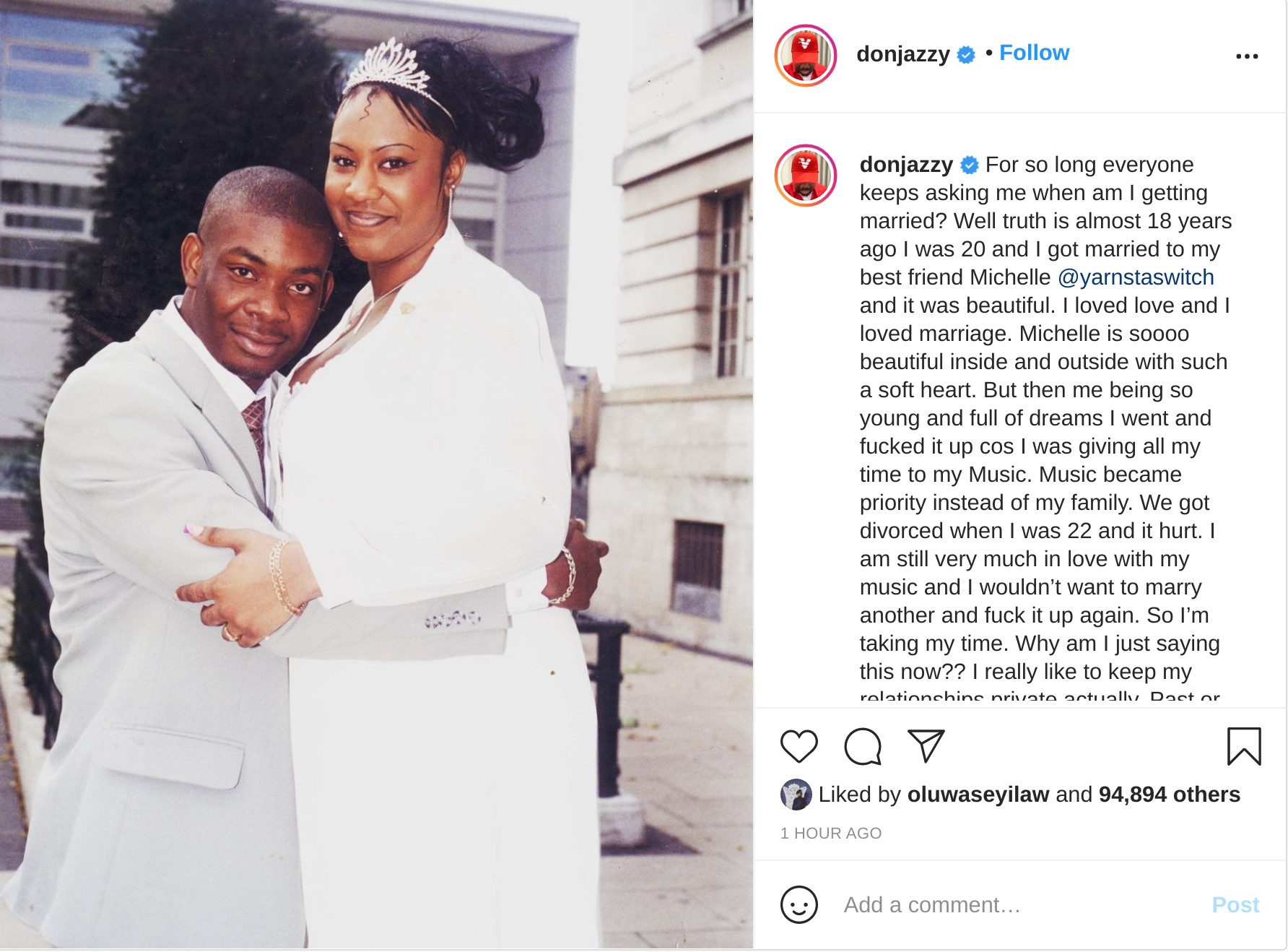Open the donjazzy username in the caption
The height and width of the screenshot is (952, 1288).
(906, 165)
